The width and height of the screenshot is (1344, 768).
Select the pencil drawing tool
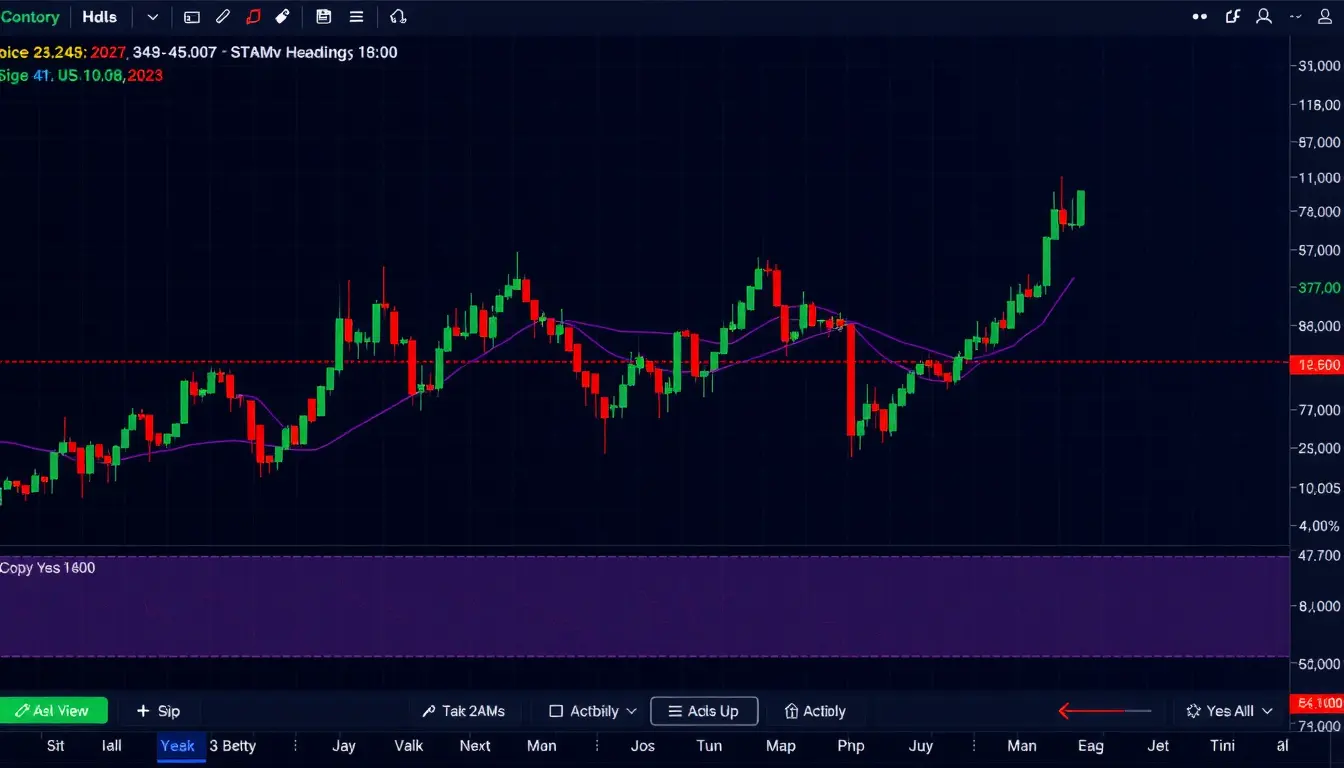[223, 16]
